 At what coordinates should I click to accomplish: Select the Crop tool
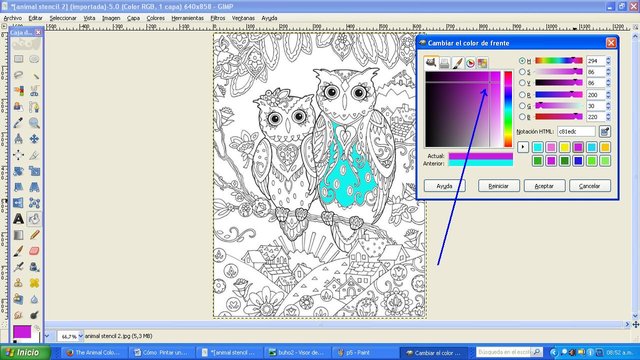point(34,155)
